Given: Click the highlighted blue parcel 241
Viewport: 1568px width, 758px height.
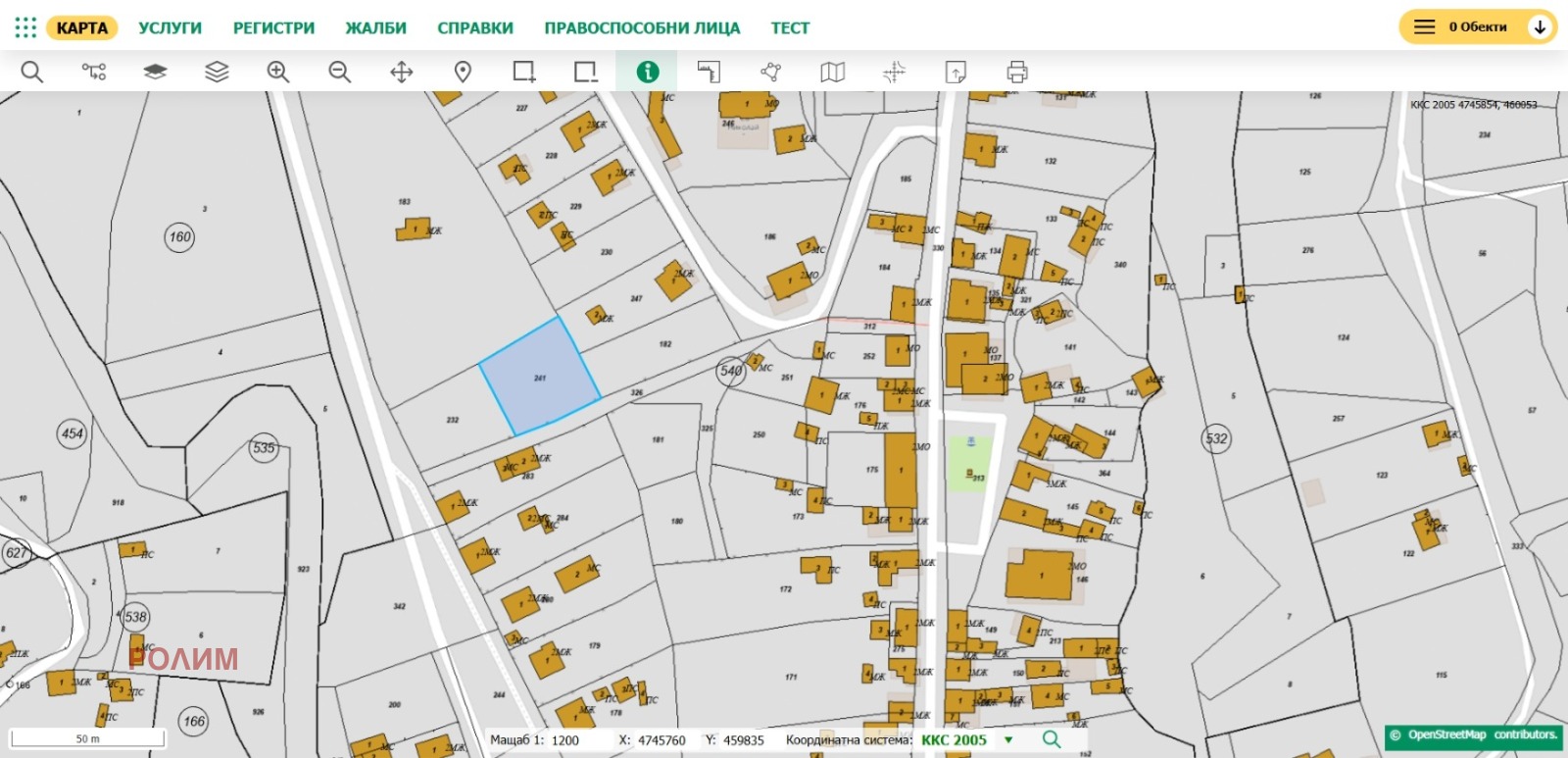Looking at the screenshot, I should 540,378.
